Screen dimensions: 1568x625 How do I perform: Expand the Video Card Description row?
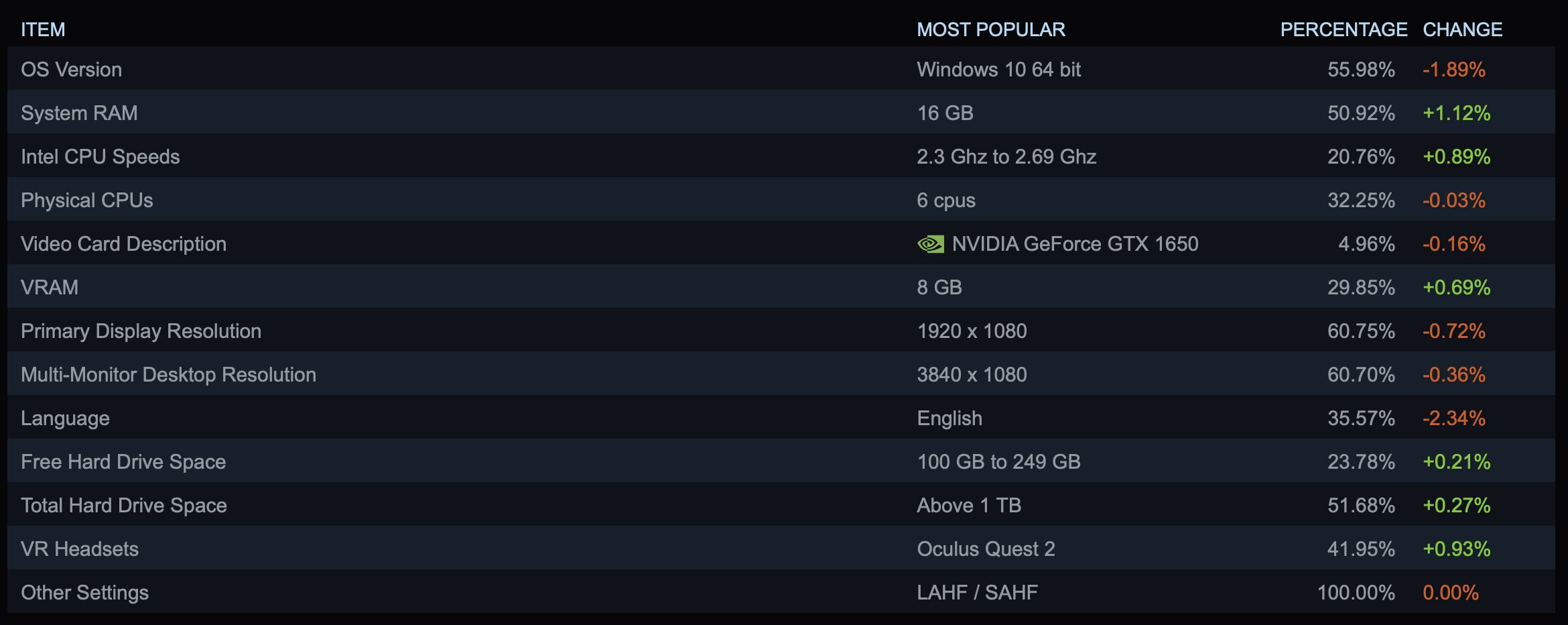781,243
